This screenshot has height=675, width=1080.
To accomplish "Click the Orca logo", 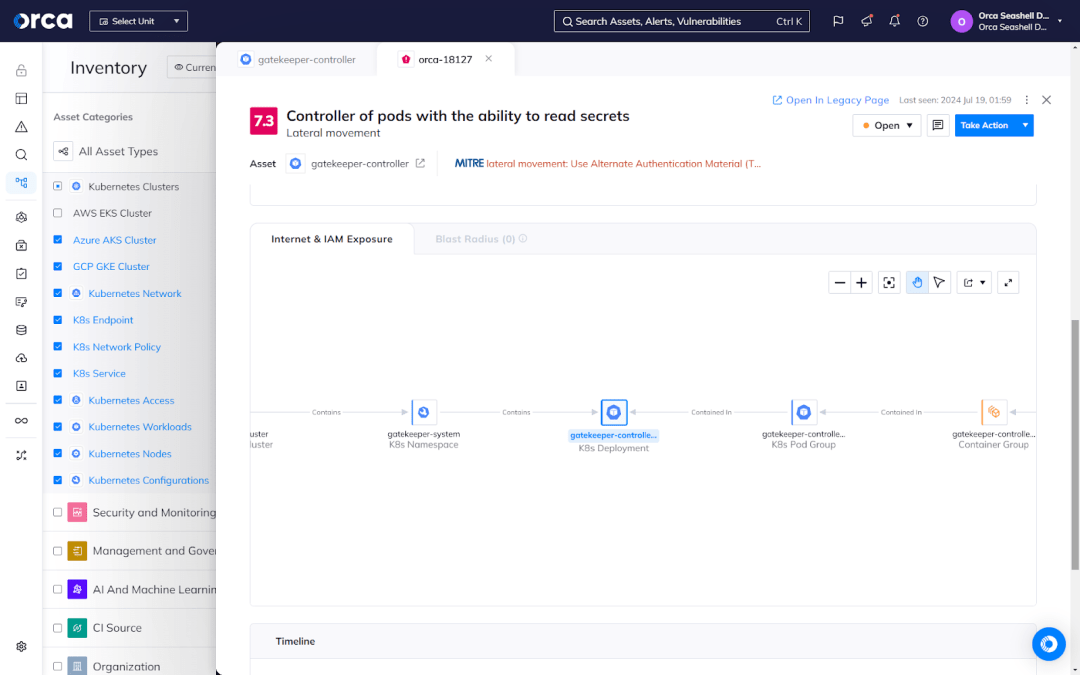I will pos(43,21).
